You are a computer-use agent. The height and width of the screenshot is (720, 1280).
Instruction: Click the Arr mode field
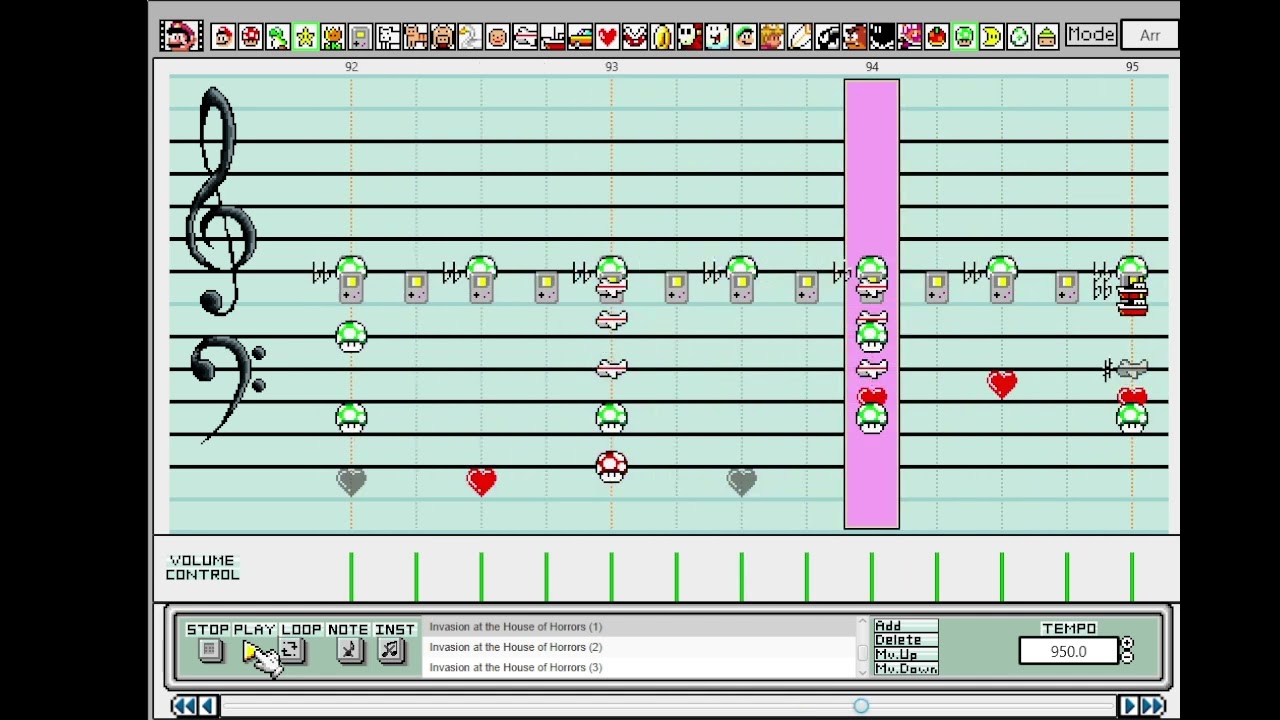(1150, 35)
